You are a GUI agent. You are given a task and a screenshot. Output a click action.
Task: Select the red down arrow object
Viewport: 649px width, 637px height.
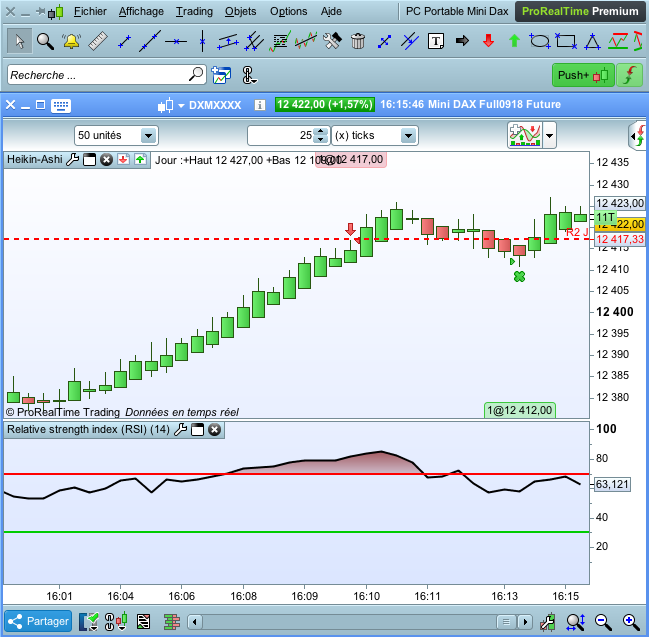pos(488,41)
